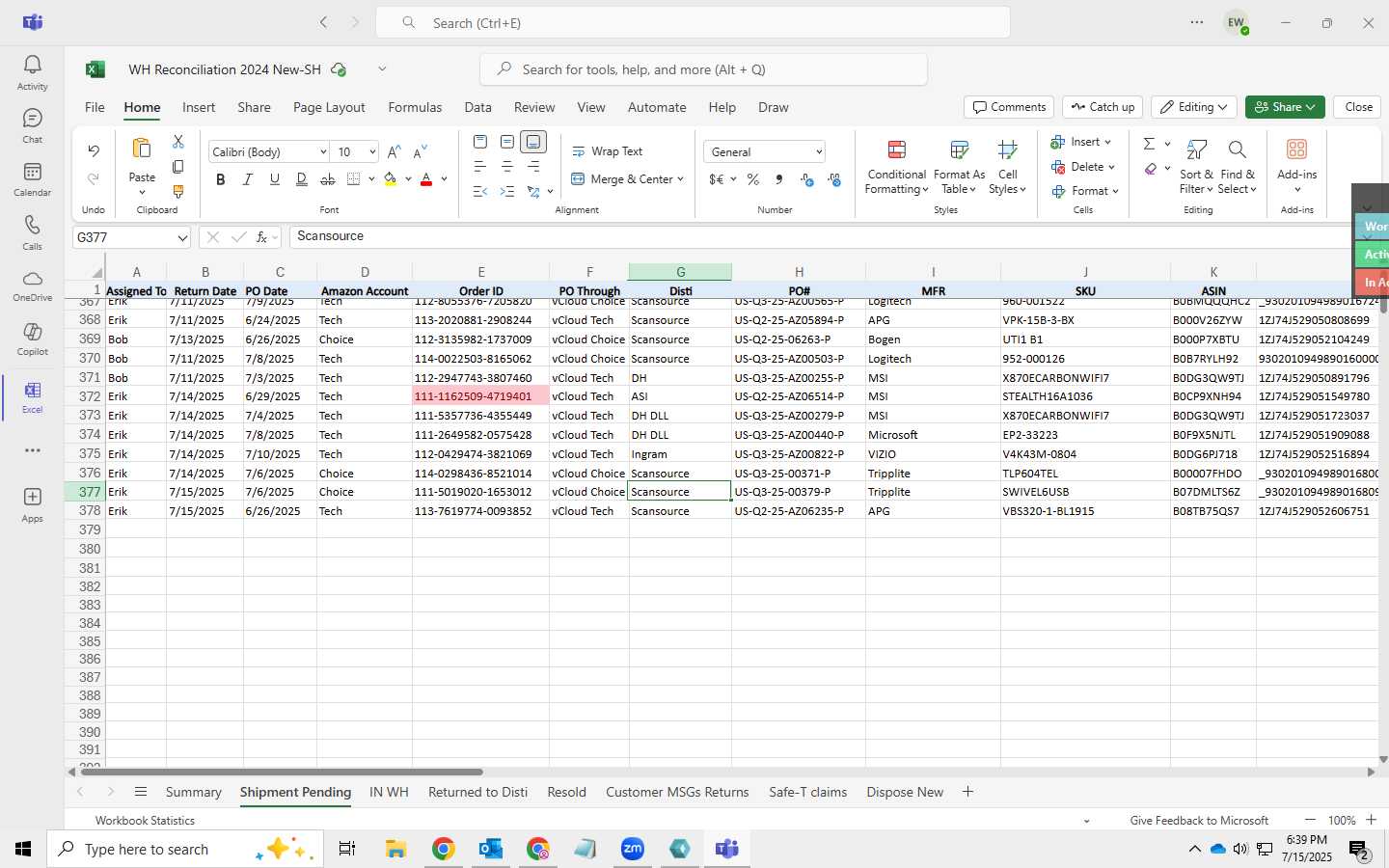The height and width of the screenshot is (868, 1389).
Task: Open the Teams Calendar in sidebar
Action: click(32, 178)
